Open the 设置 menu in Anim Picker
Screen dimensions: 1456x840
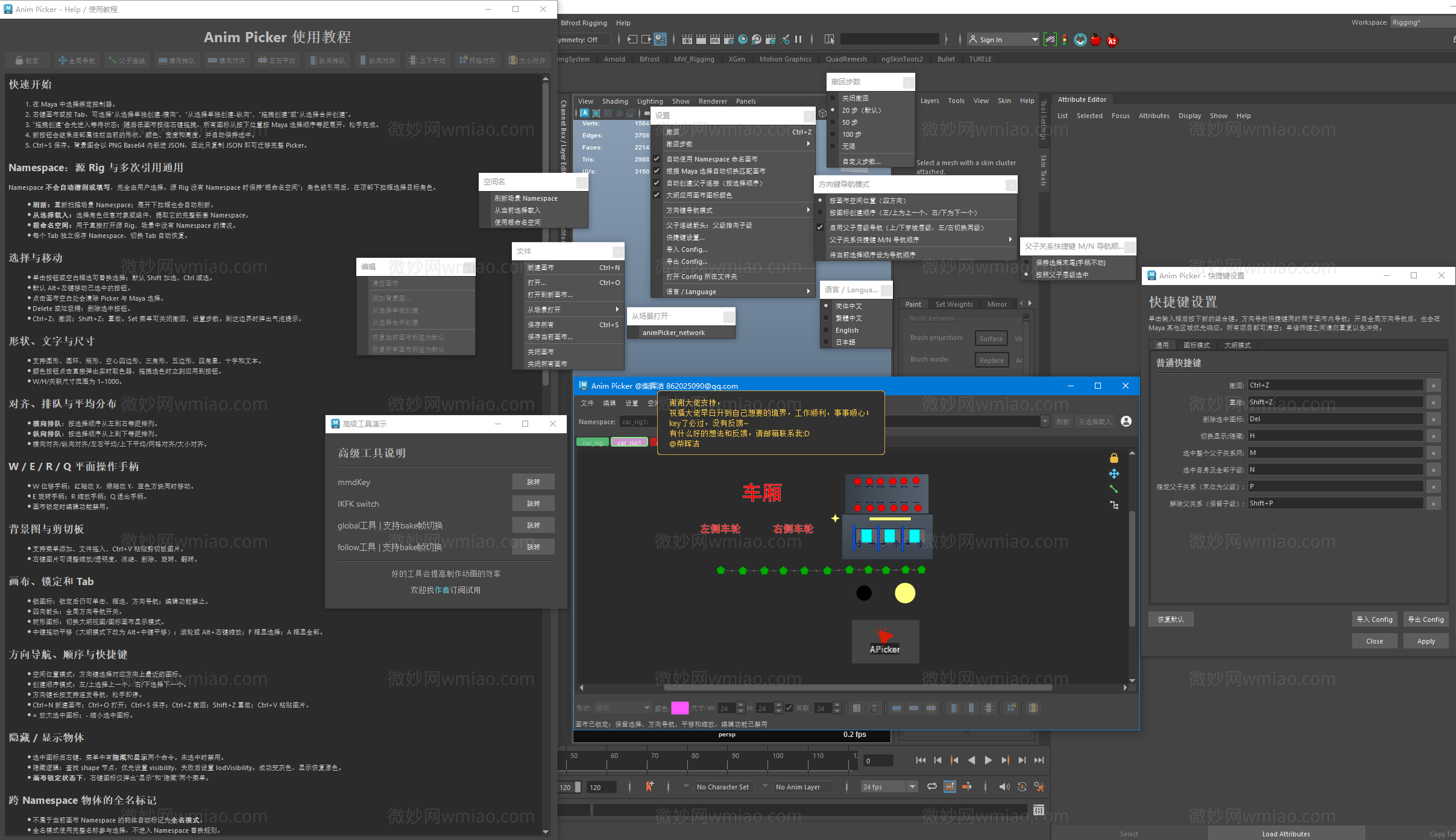coord(631,403)
